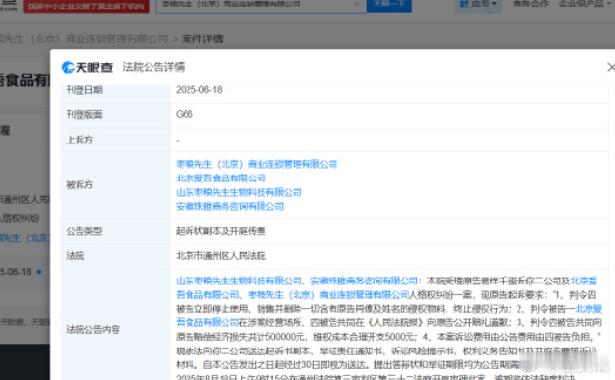Click the 刊登日期 row label
Image resolution: width=615 pixels, height=380 pixels.
(84, 90)
